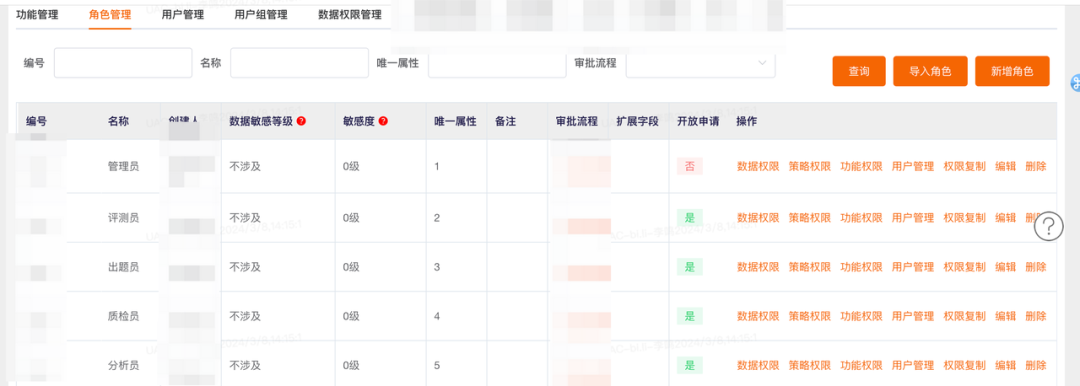The width and height of the screenshot is (1080, 386).
Task: Select the 管理员 name cell
Action: [x=123, y=166]
